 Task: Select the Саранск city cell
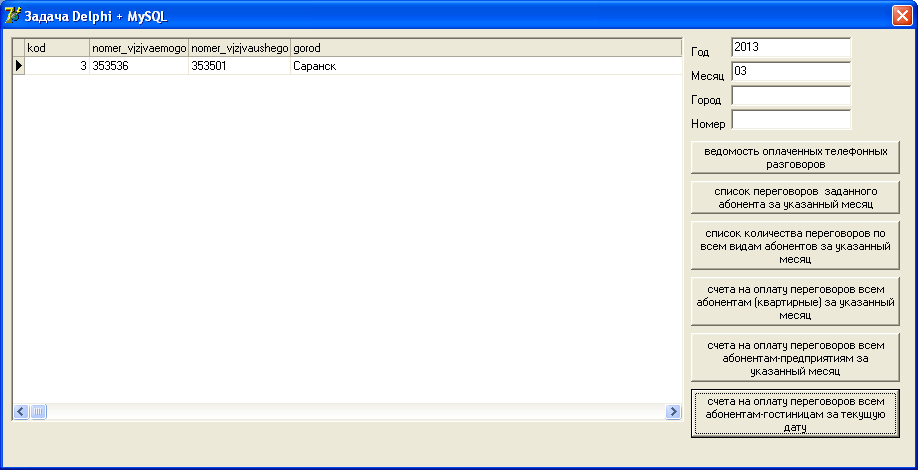[x=486, y=66]
